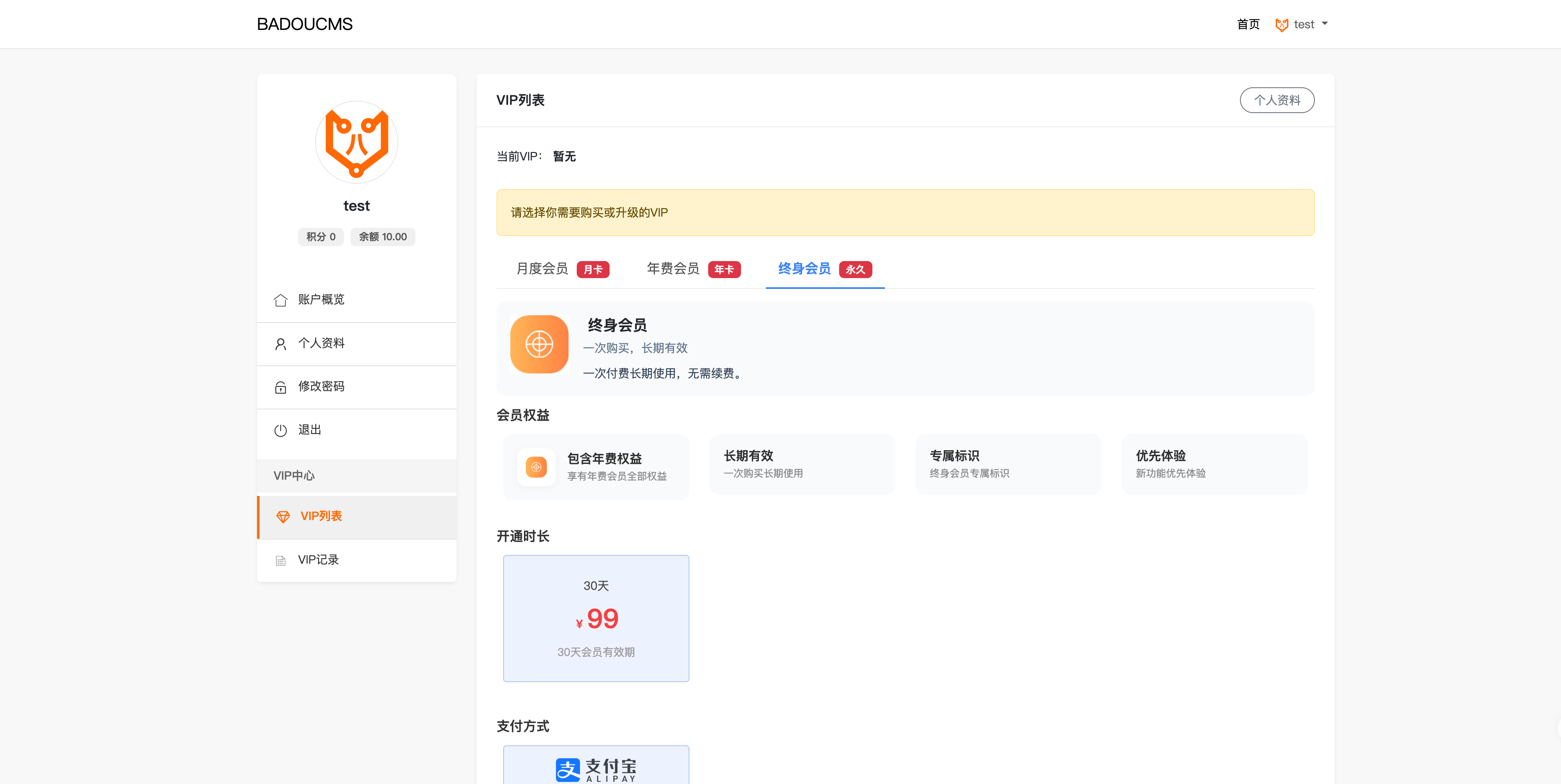
Task: Click the Alipay logo payment option
Action: click(596, 769)
